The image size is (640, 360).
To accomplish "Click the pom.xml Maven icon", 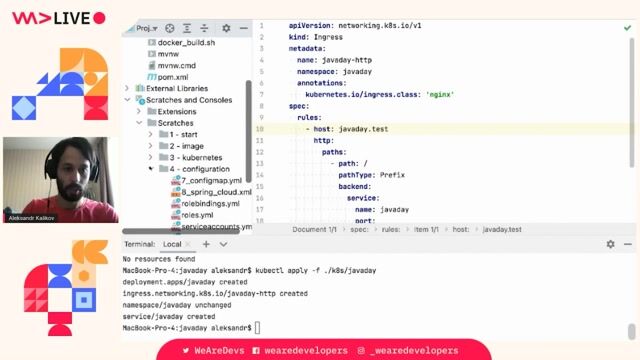I will tap(151, 77).
